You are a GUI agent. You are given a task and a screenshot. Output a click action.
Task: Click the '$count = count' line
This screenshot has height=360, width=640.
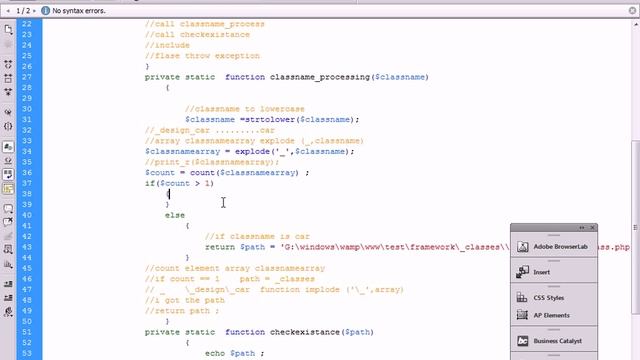tap(227, 173)
